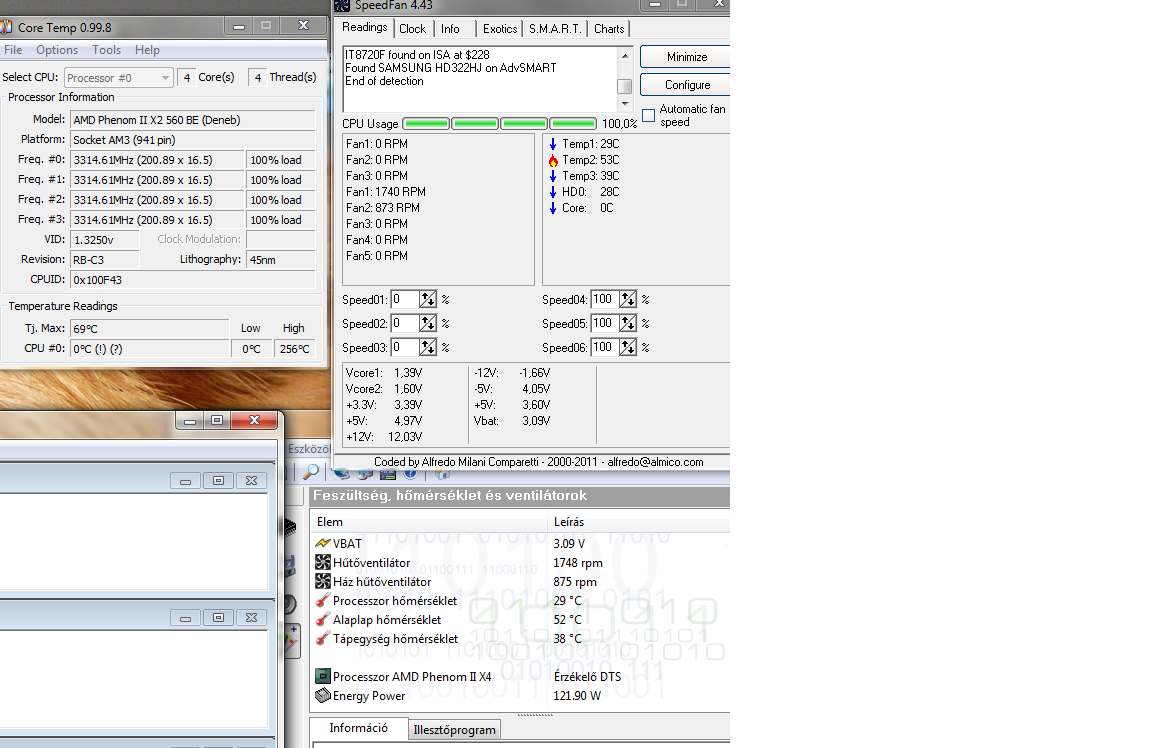Select the Információ tab at the bottom
The height and width of the screenshot is (748, 1152).
coord(359,727)
